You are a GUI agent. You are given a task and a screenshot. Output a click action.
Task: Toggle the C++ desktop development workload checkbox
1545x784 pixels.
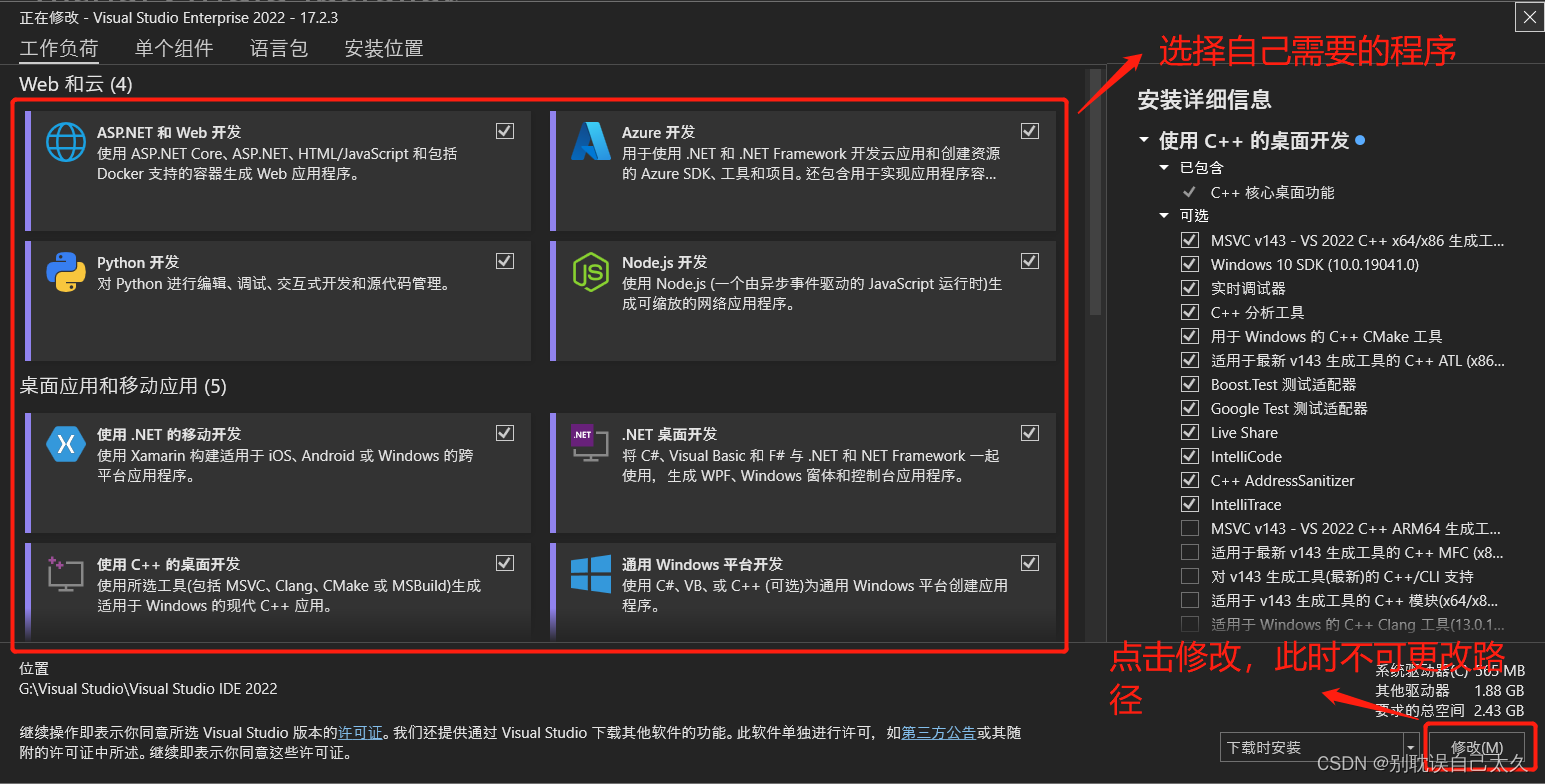505,563
